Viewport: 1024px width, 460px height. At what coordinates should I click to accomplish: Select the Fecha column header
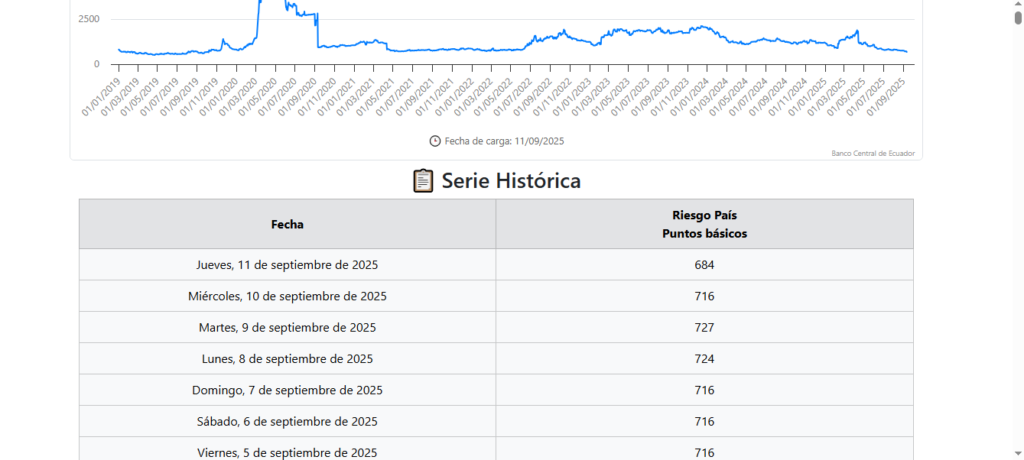point(287,224)
